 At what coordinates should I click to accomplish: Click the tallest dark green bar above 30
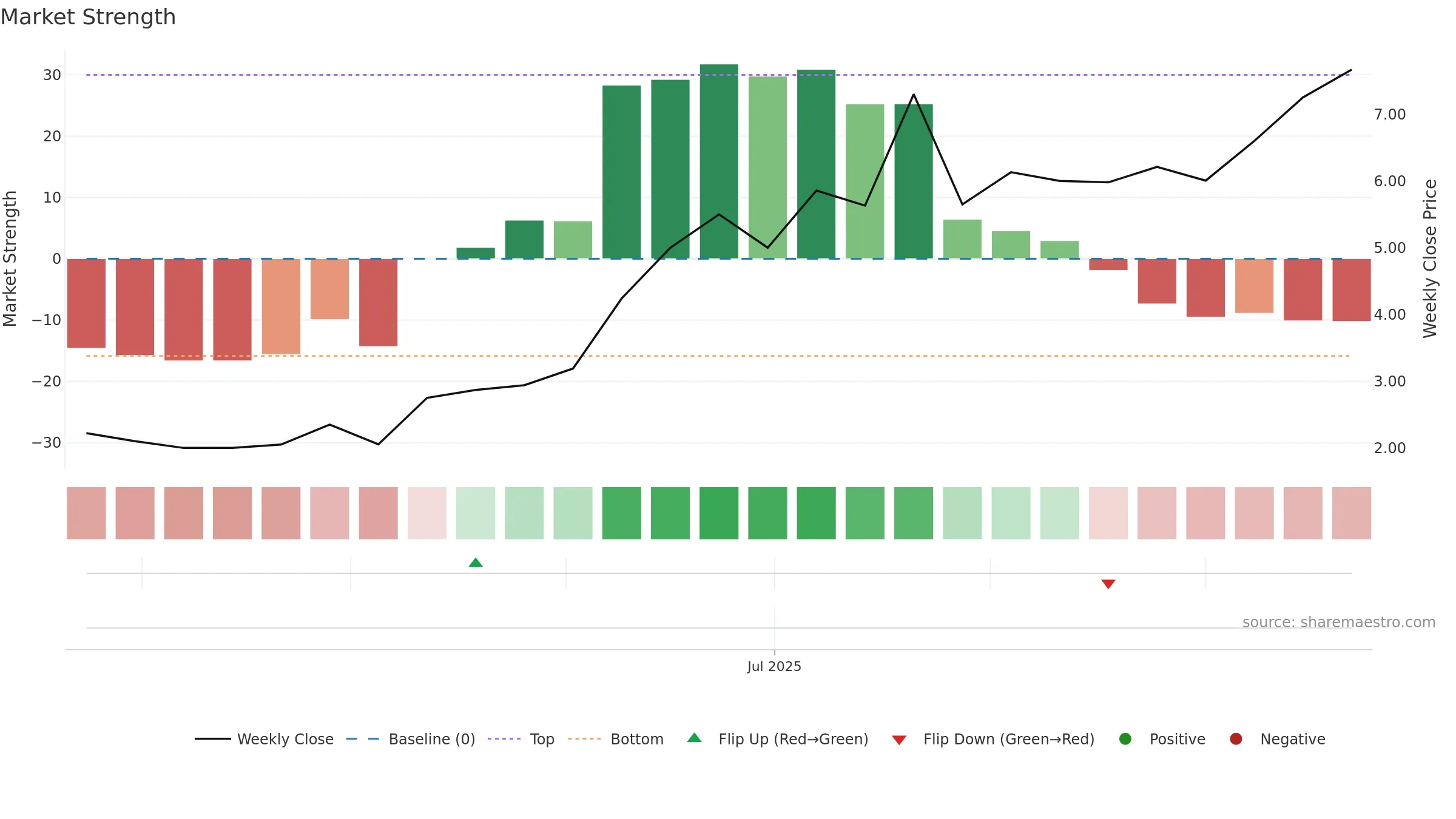pos(719,161)
